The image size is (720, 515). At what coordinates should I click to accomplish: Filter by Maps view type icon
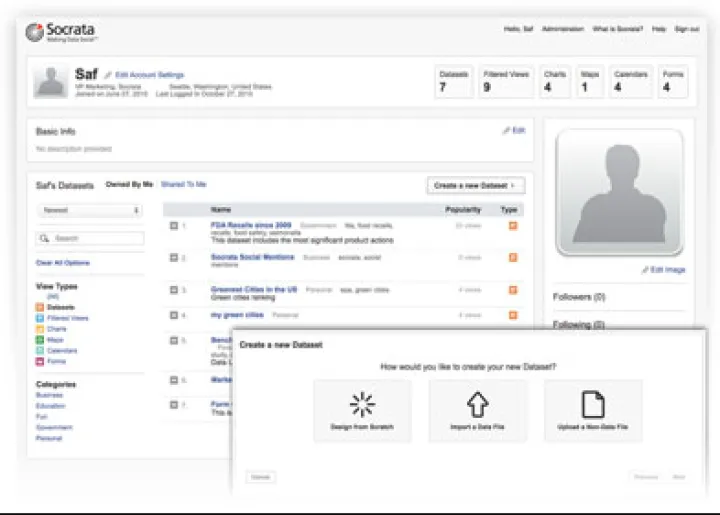pyautogui.click(x=39, y=340)
